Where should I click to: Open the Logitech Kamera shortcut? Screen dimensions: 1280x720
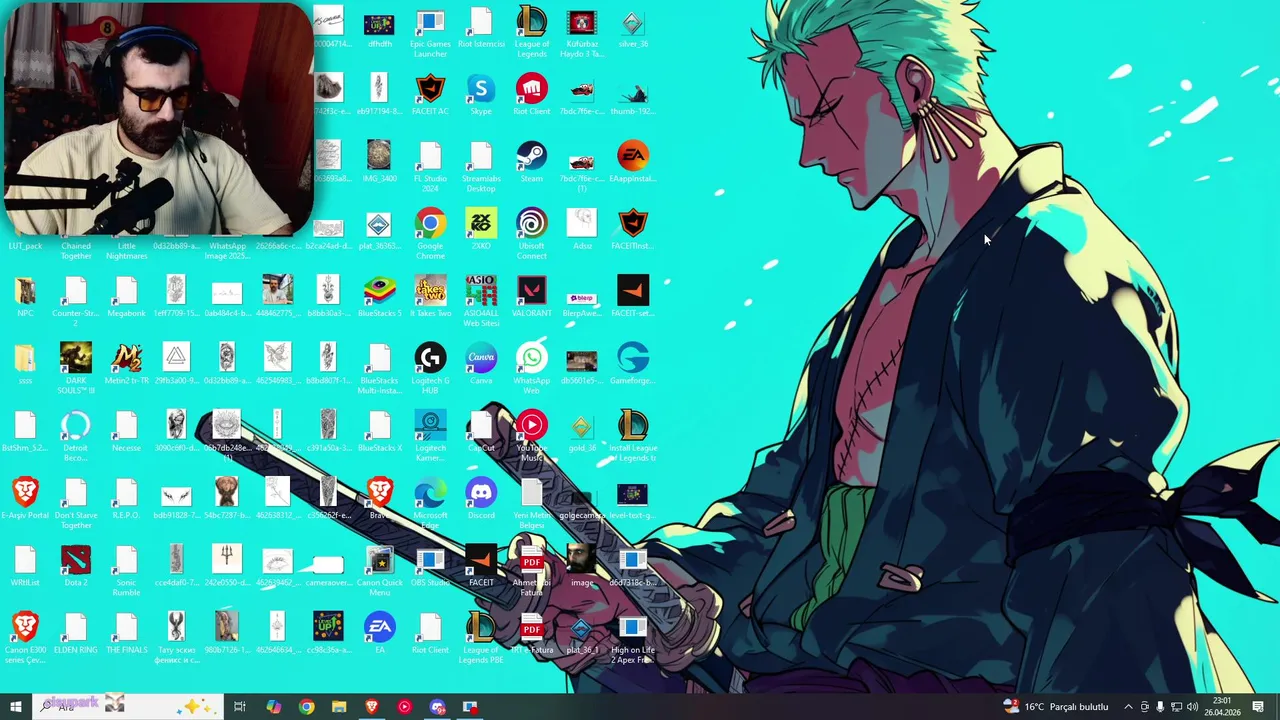click(430, 435)
